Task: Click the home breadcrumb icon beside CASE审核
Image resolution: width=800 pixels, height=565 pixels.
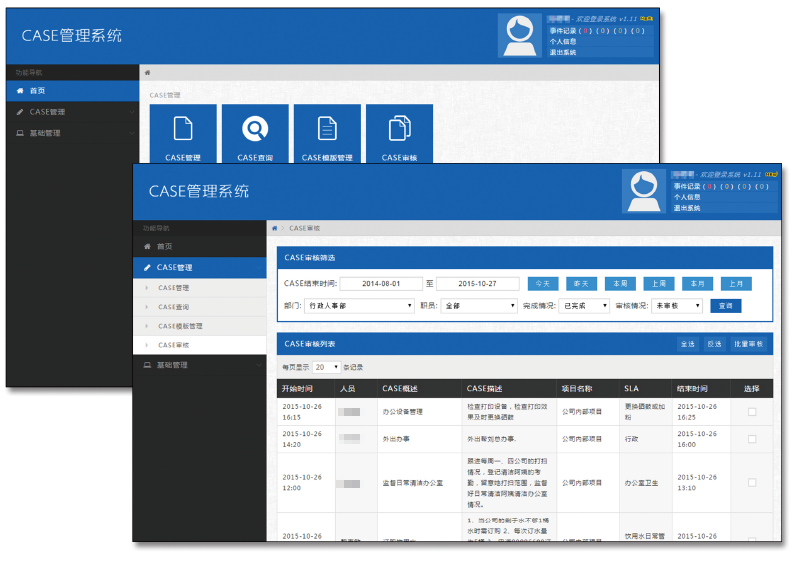Action: click(275, 228)
